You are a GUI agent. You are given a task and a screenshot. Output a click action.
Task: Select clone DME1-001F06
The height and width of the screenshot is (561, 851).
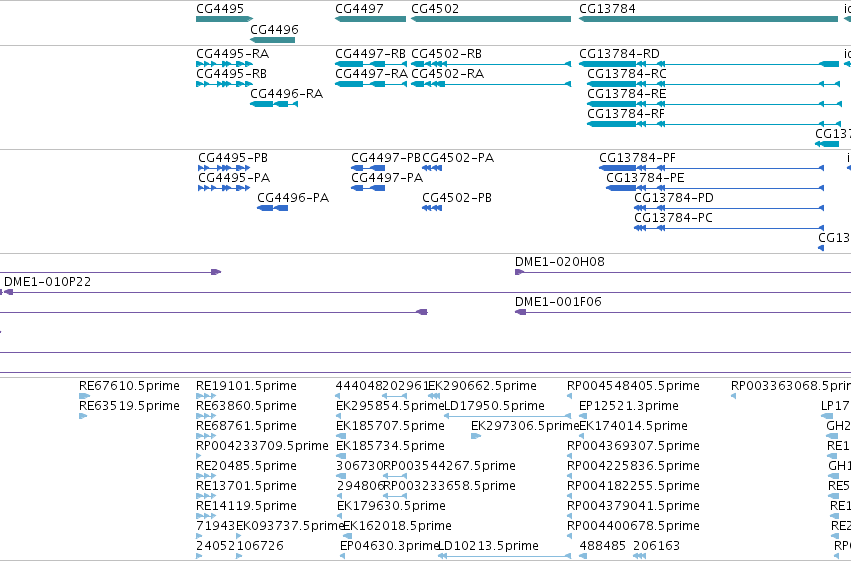683,312
